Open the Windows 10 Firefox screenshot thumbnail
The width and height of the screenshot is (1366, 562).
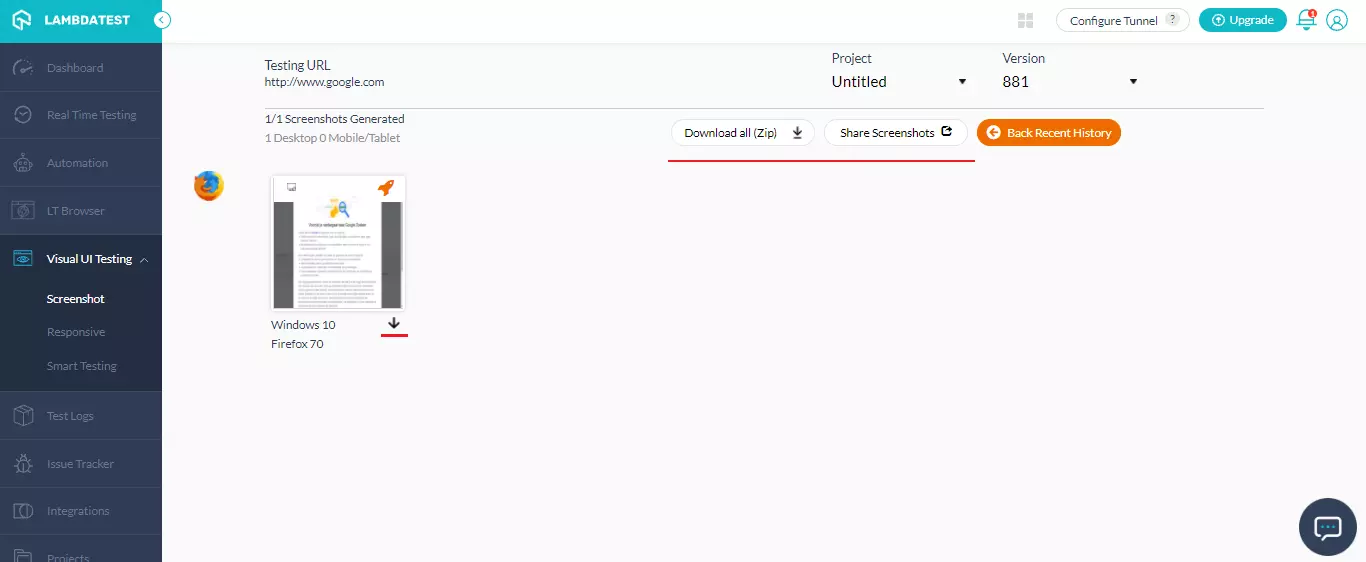coord(338,243)
